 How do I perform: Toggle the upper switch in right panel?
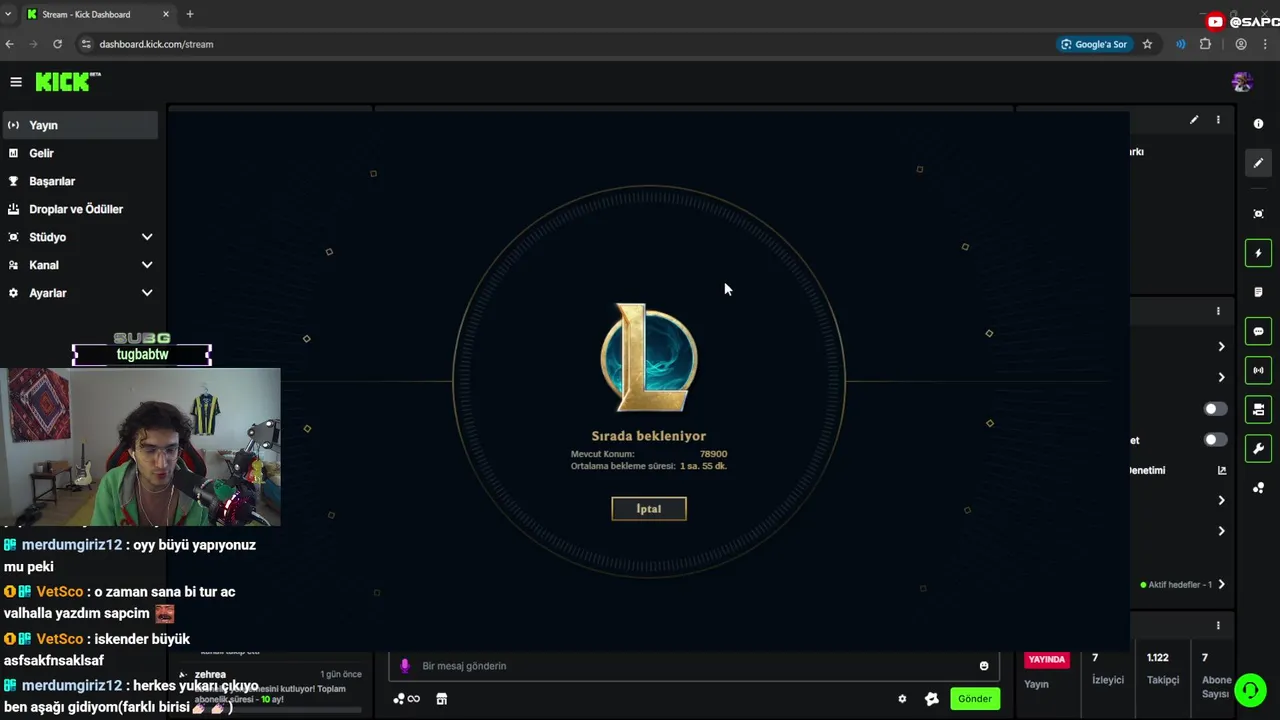click(x=1215, y=409)
